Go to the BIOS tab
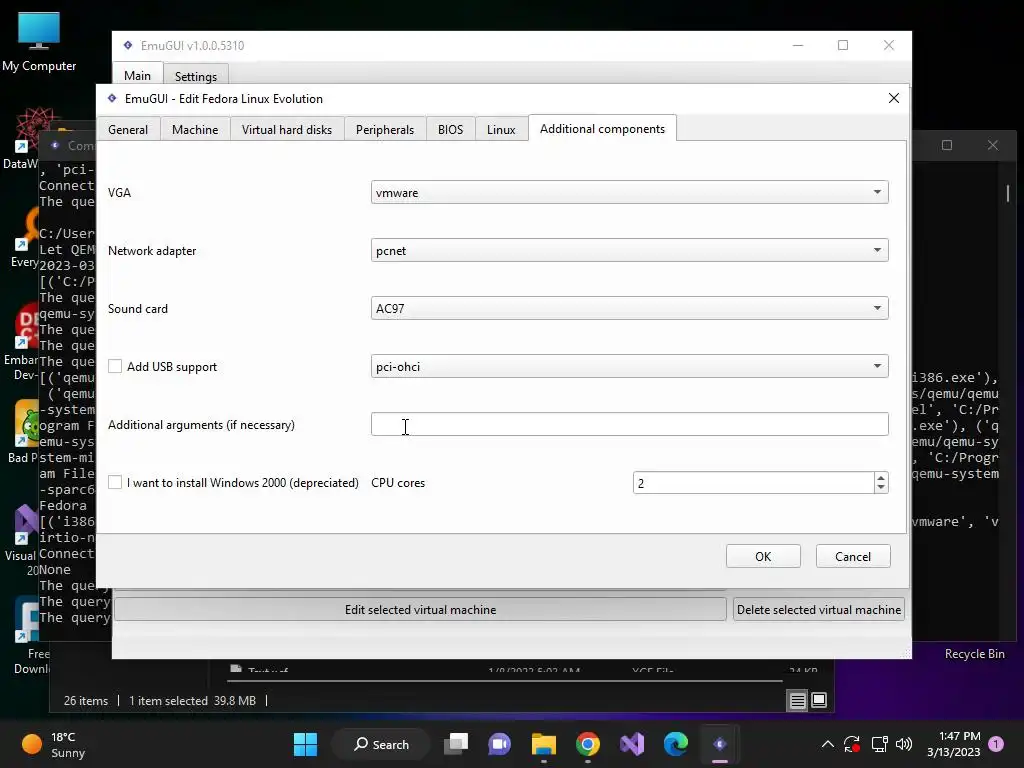Viewport: 1024px width, 768px height. [450, 129]
